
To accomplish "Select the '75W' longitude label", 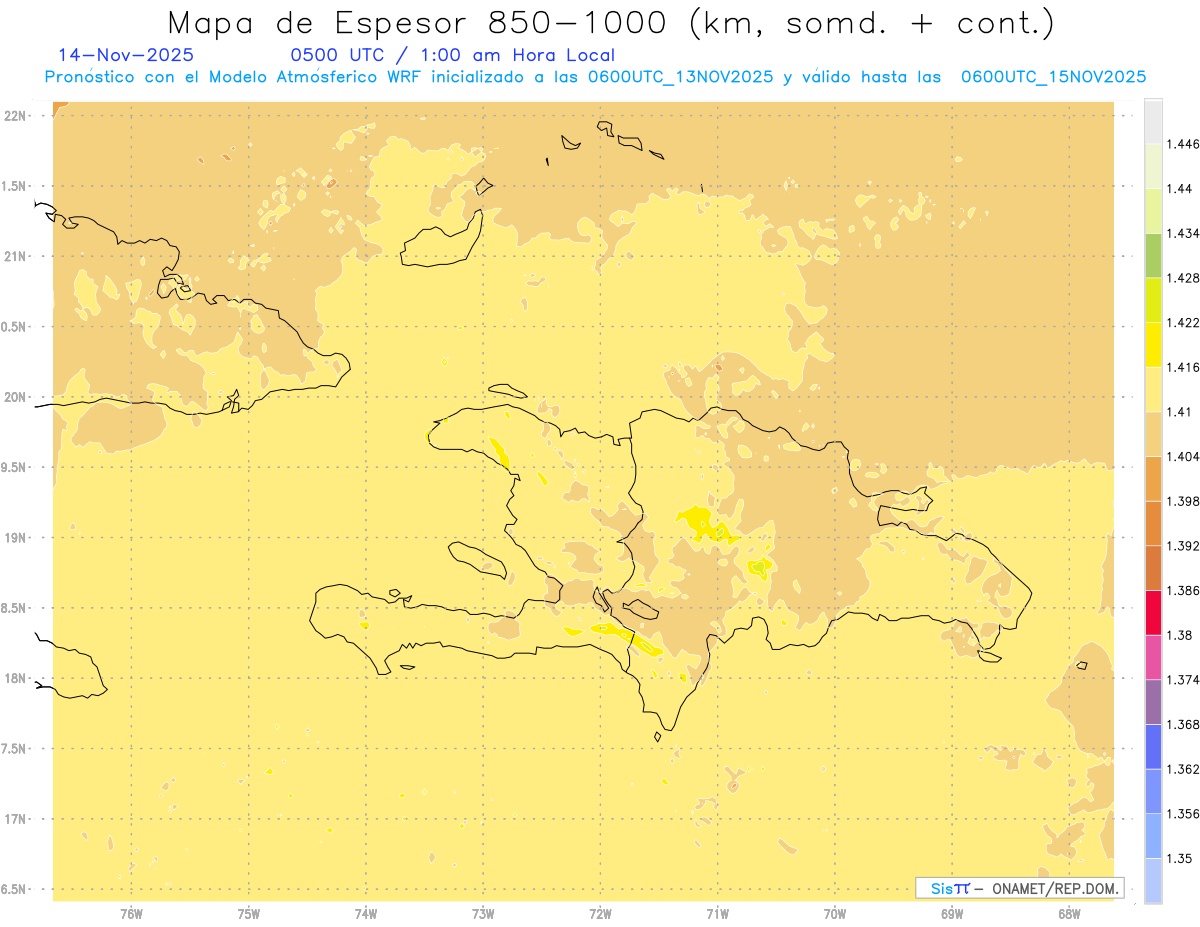I will tap(249, 914).
